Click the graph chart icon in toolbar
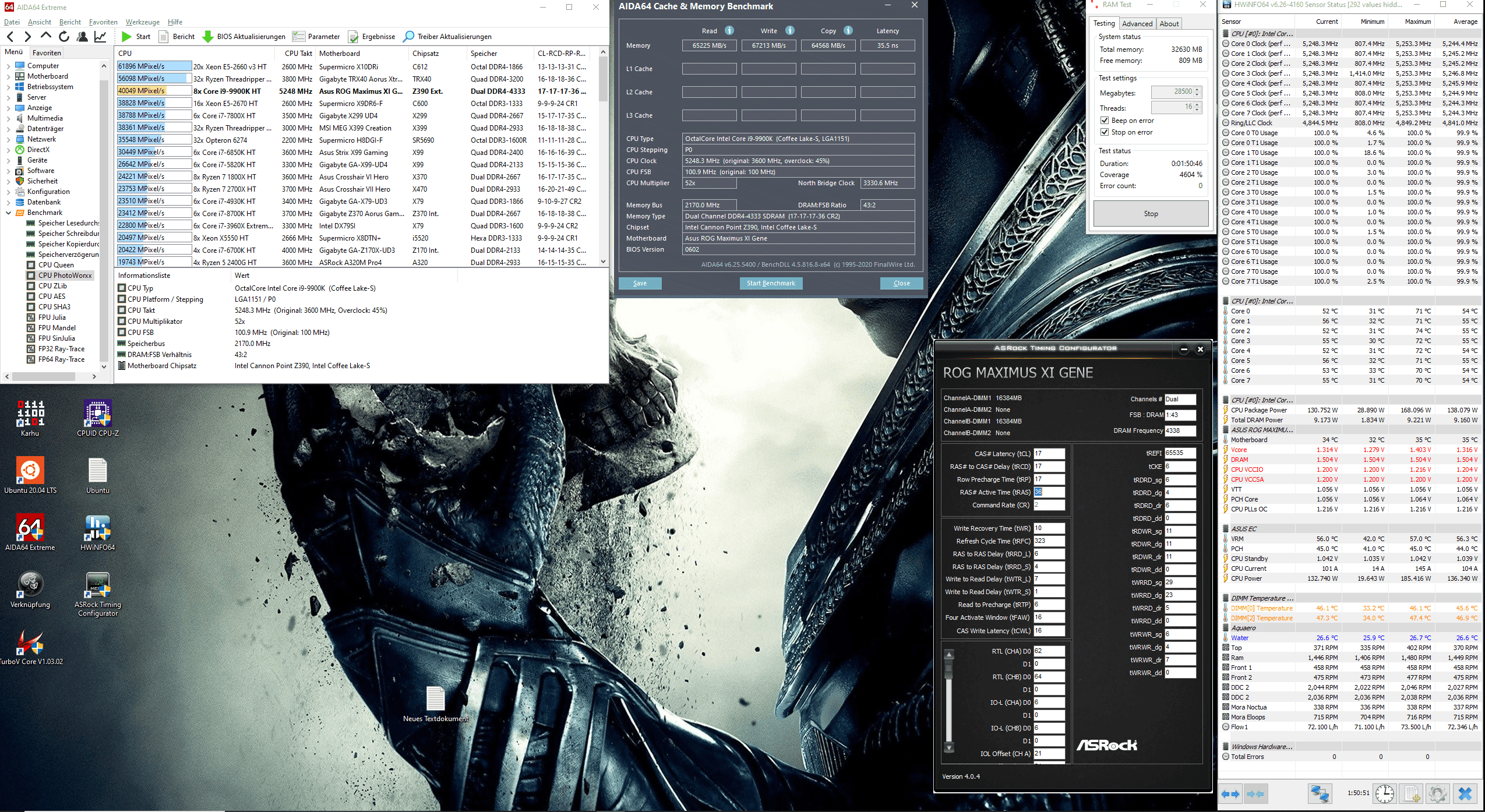The width and height of the screenshot is (1485, 812). tap(100, 36)
